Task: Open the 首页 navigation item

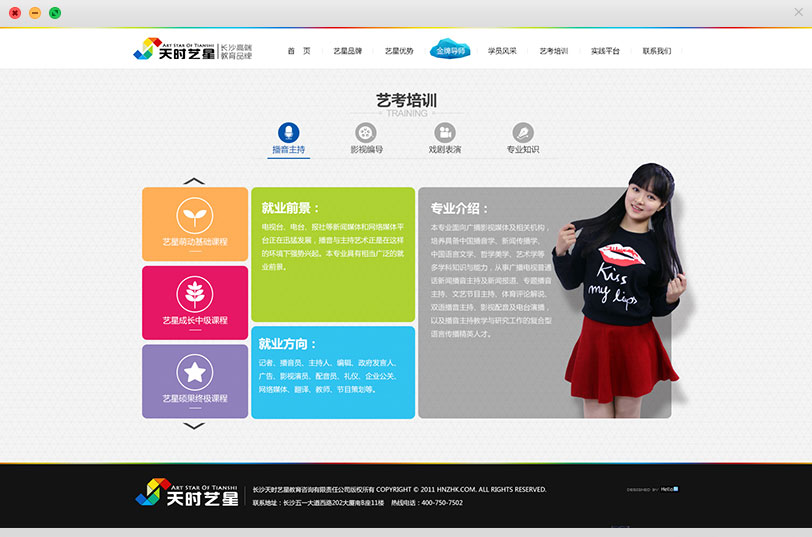Action: [299, 50]
